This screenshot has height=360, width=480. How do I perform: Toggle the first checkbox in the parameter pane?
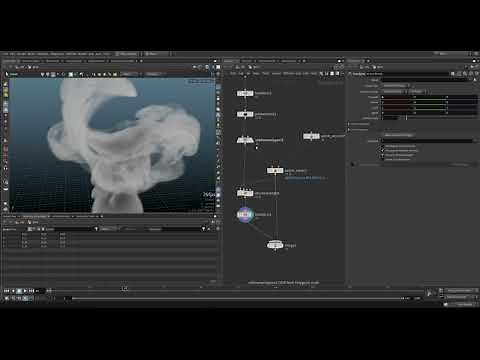point(382,146)
